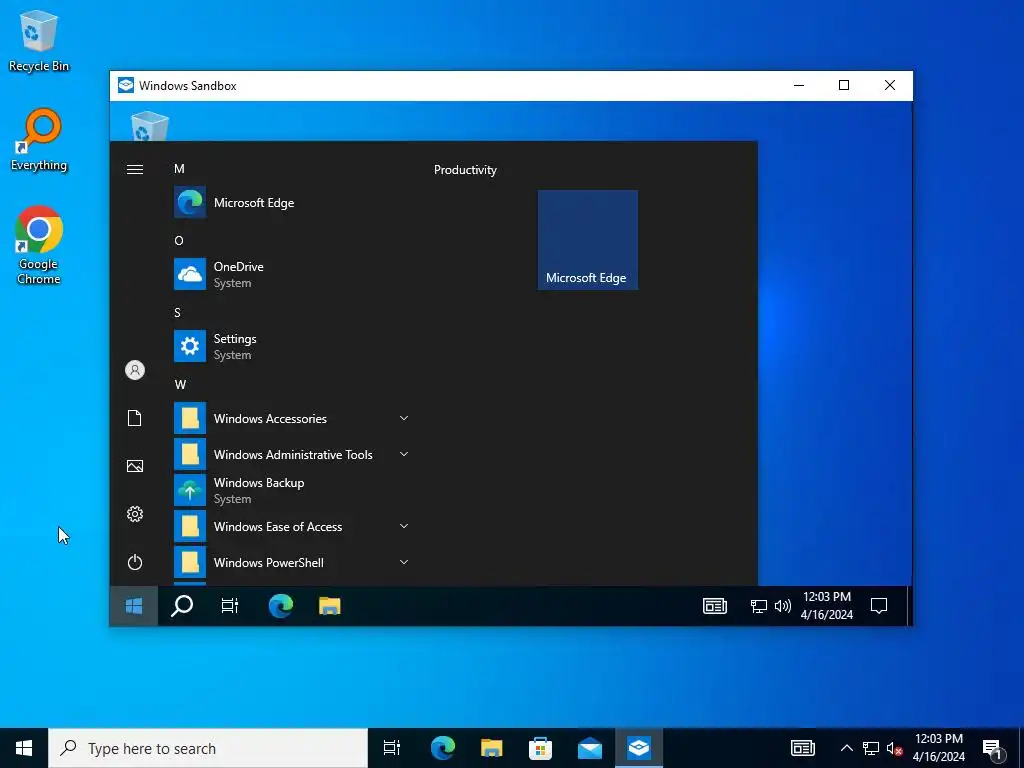The width and height of the screenshot is (1024, 768).
Task: Open the Windows Accessories folder icon
Action: point(190,418)
